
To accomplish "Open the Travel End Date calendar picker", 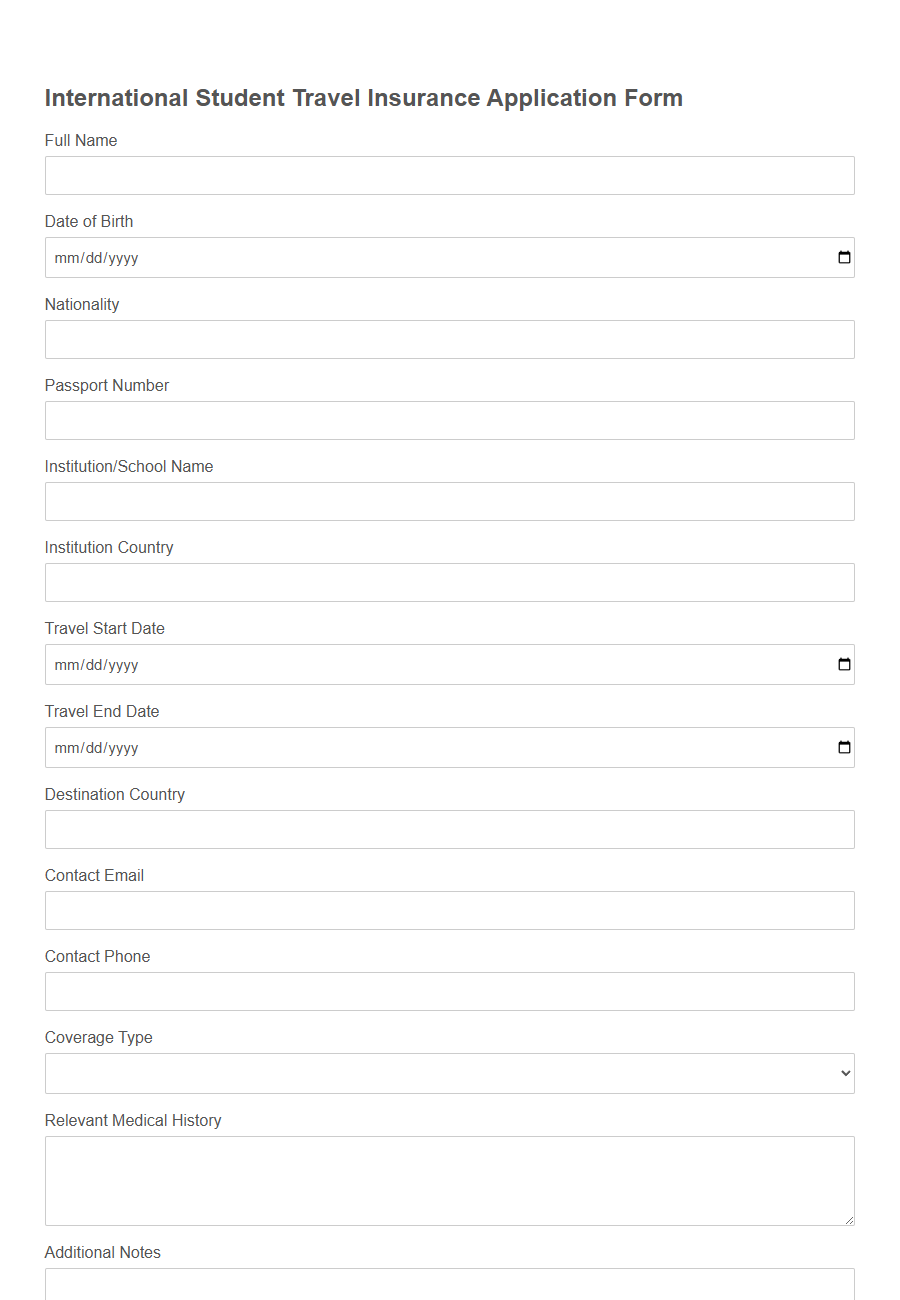I will tap(845, 747).
